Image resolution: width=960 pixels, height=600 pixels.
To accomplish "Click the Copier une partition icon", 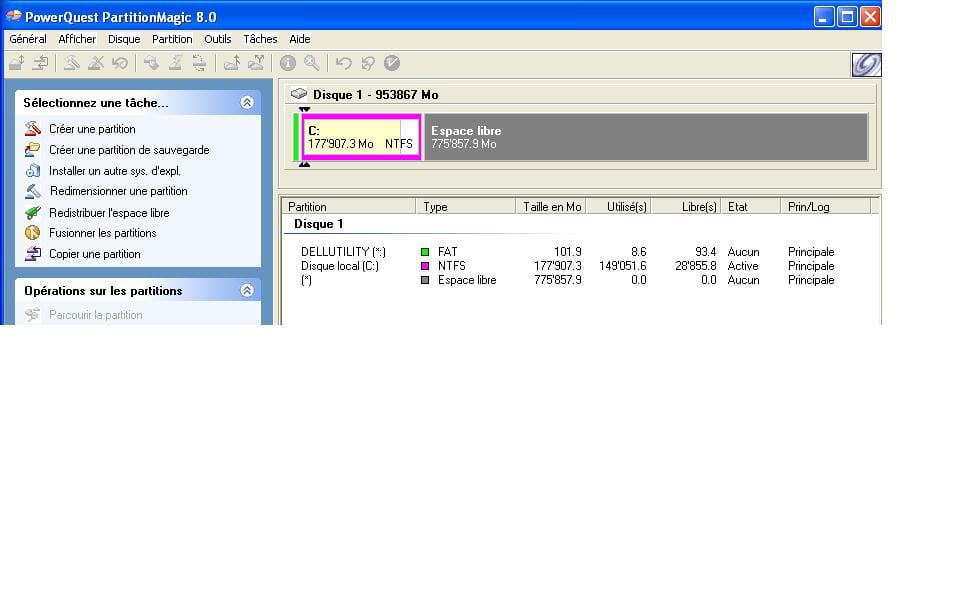I will coord(32,253).
